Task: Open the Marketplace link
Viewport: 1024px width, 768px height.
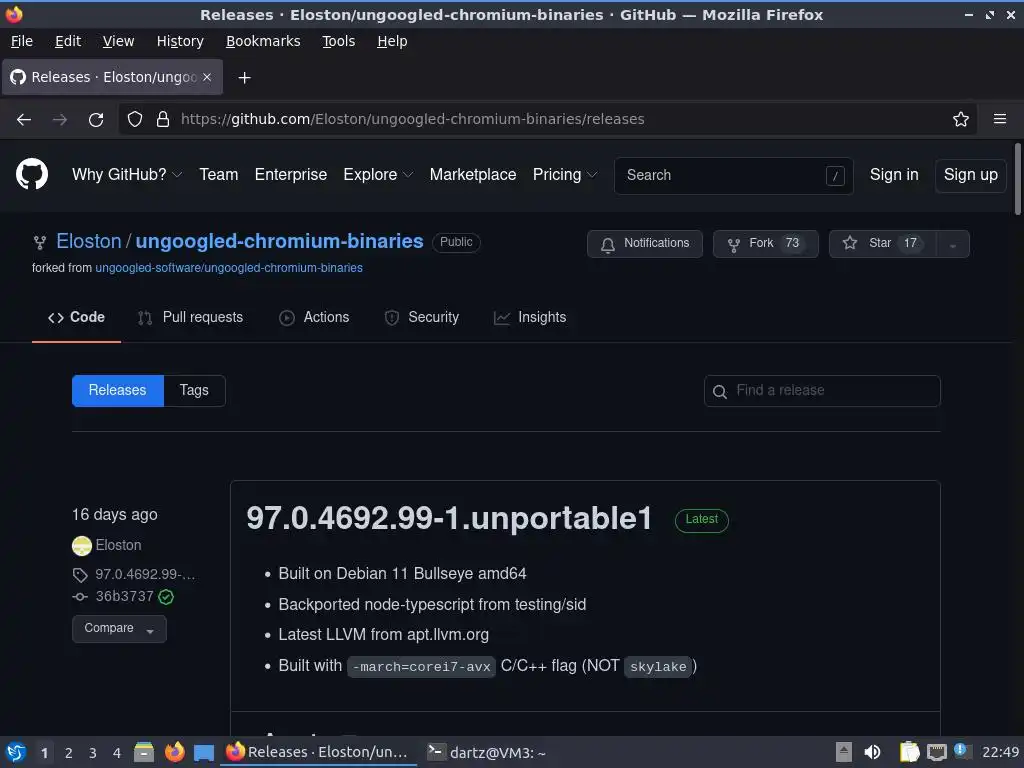Action: (x=473, y=174)
